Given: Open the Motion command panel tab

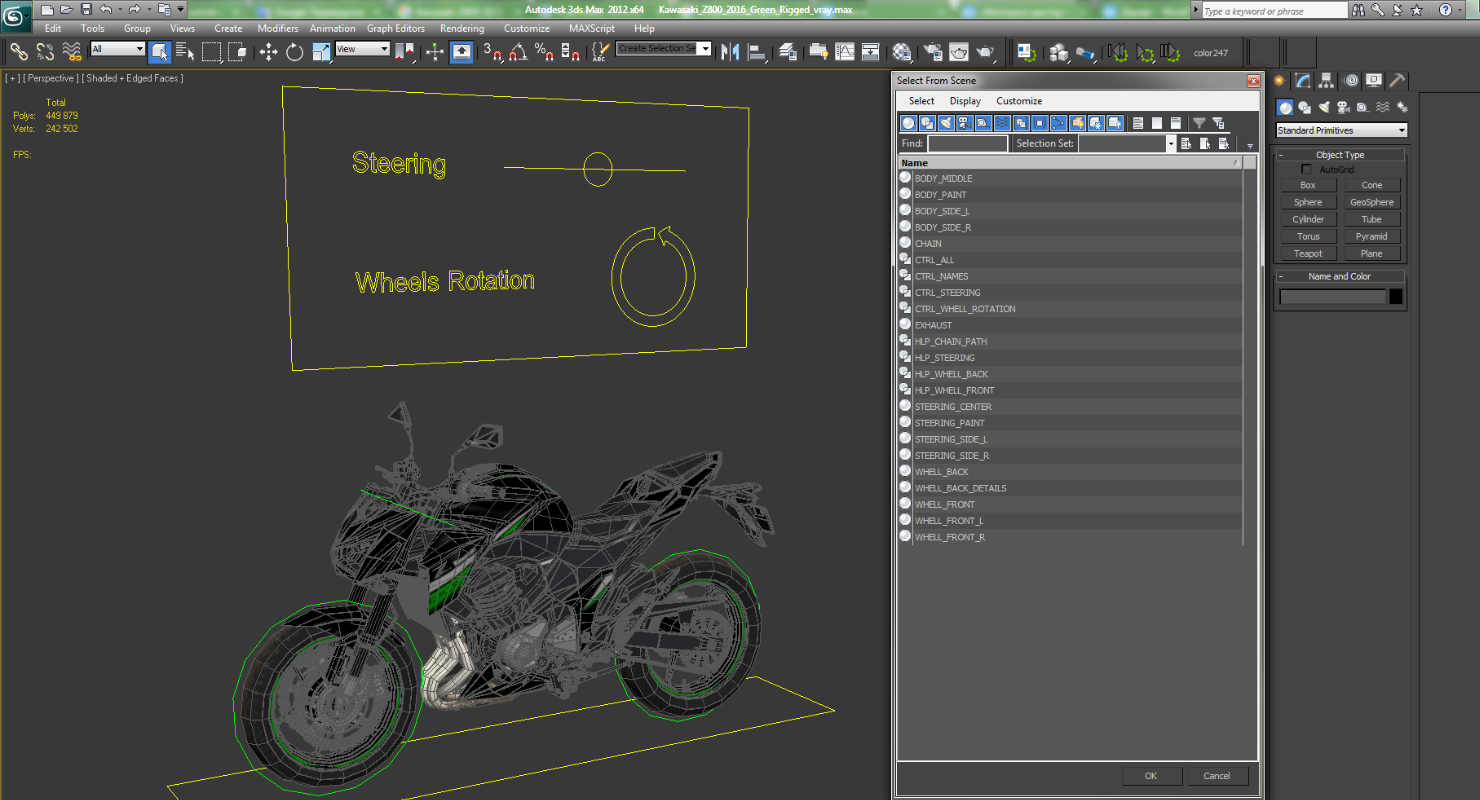Looking at the screenshot, I should [1351, 81].
